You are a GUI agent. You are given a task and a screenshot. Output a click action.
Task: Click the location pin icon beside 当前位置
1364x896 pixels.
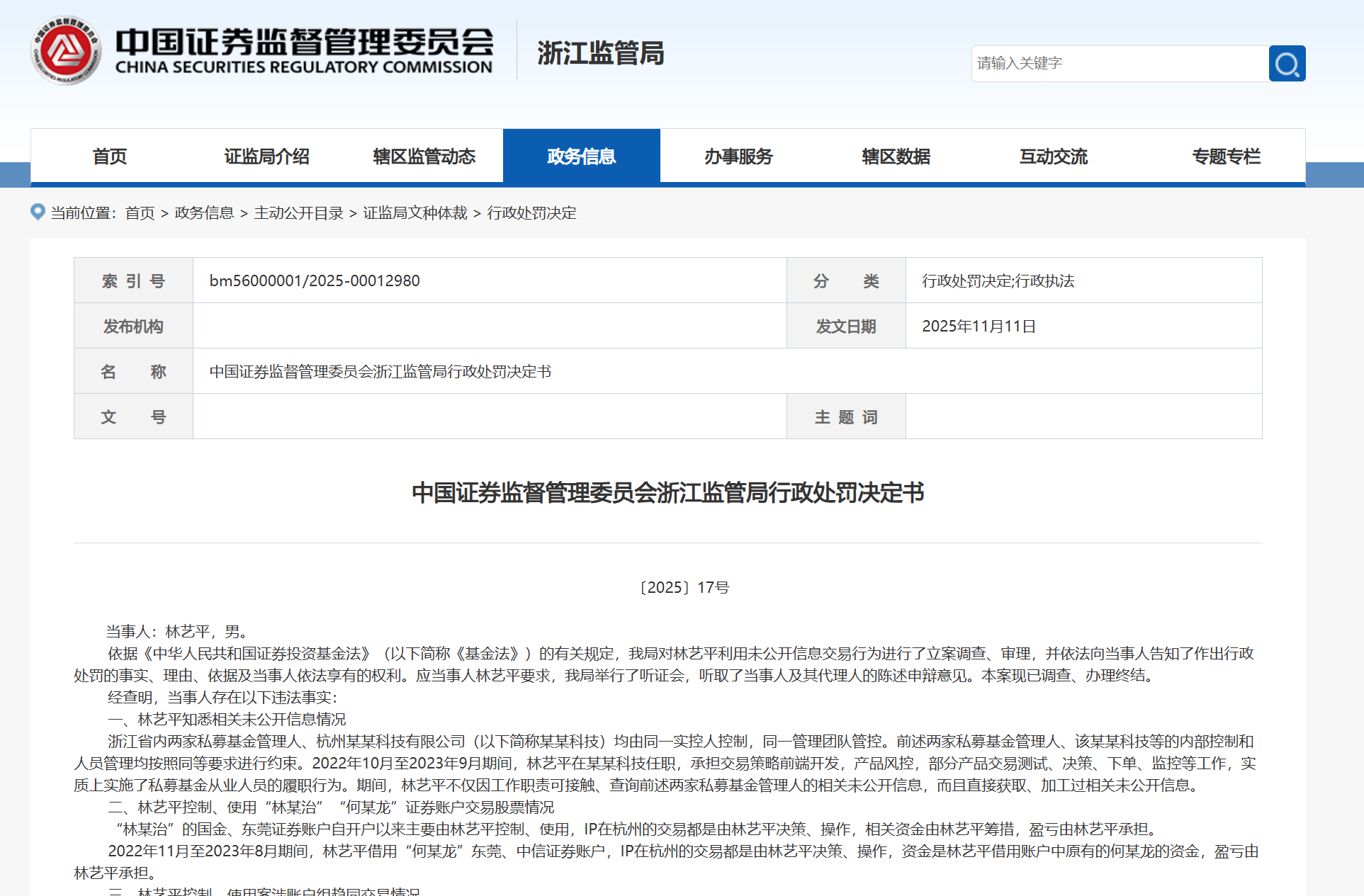coord(38,212)
